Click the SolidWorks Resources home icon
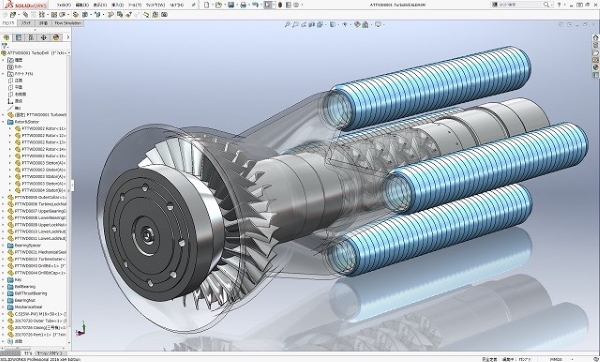 coord(595,38)
